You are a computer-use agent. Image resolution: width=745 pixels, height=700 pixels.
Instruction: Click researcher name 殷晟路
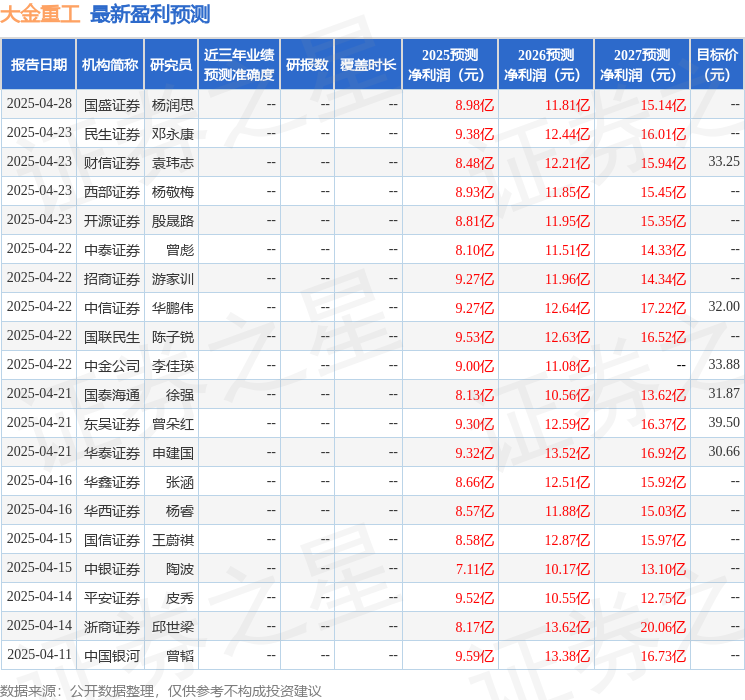point(172,221)
